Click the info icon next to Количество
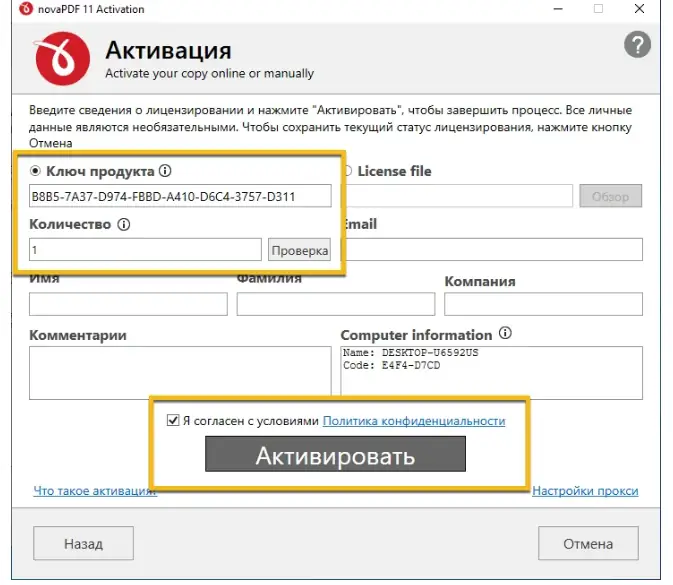This screenshot has width=673, height=585. tap(124, 224)
